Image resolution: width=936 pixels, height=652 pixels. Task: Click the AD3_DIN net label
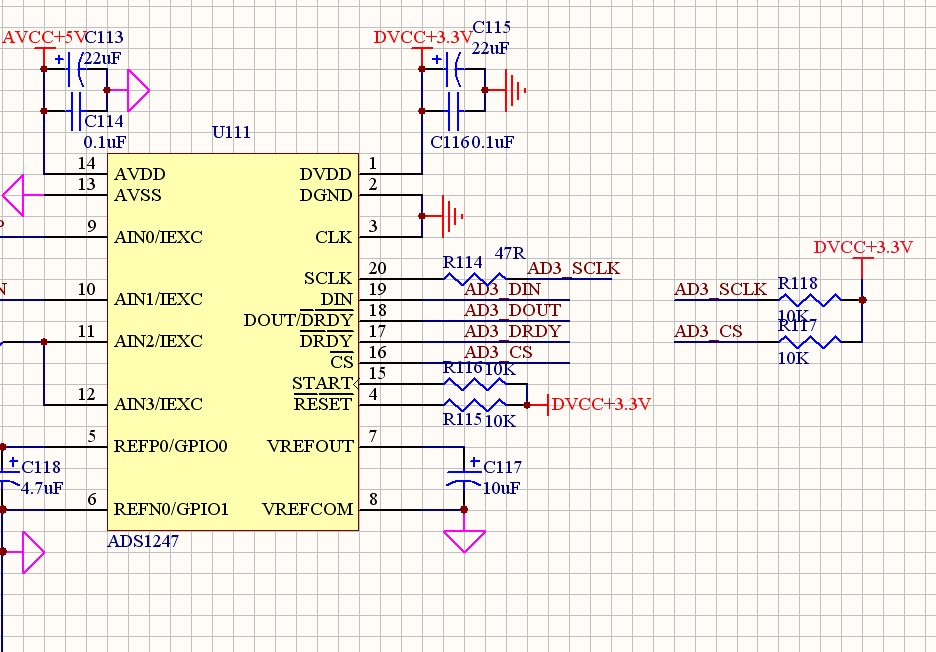[503, 290]
